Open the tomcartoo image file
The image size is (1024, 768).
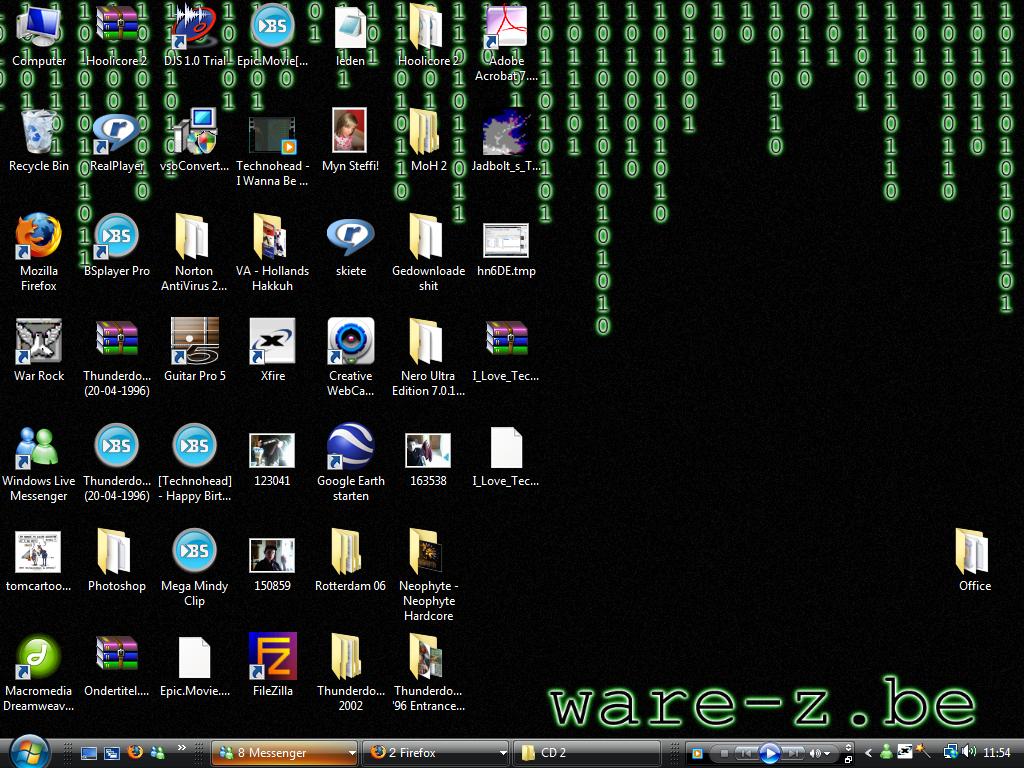tap(39, 560)
